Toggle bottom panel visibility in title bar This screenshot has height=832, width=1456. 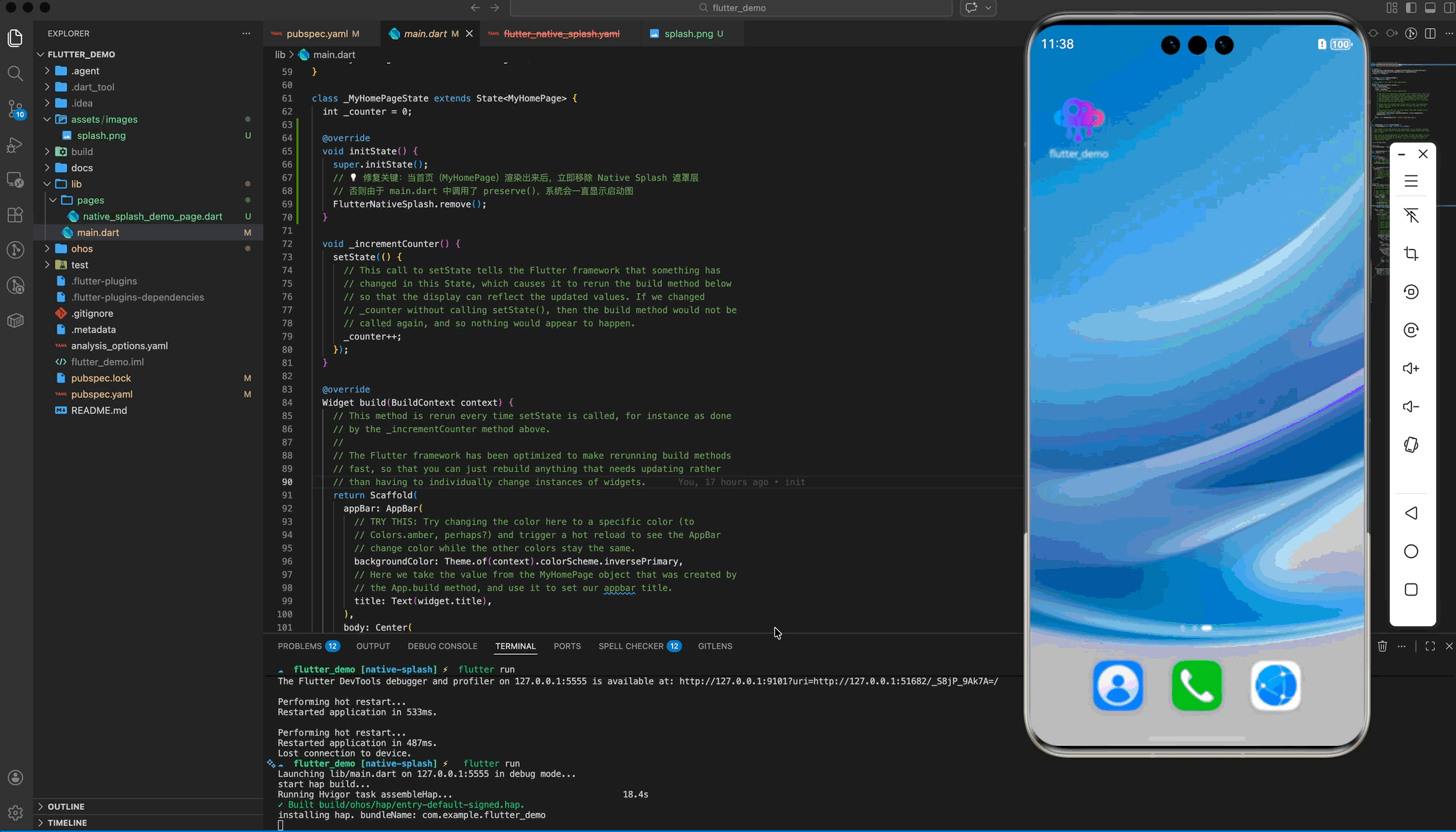point(1430,8)
